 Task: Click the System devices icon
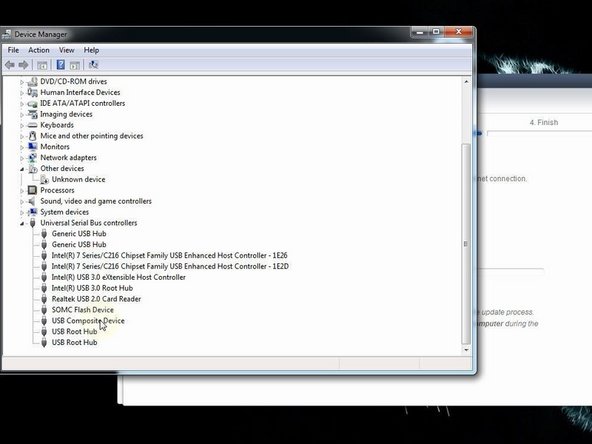click(33, 212)
